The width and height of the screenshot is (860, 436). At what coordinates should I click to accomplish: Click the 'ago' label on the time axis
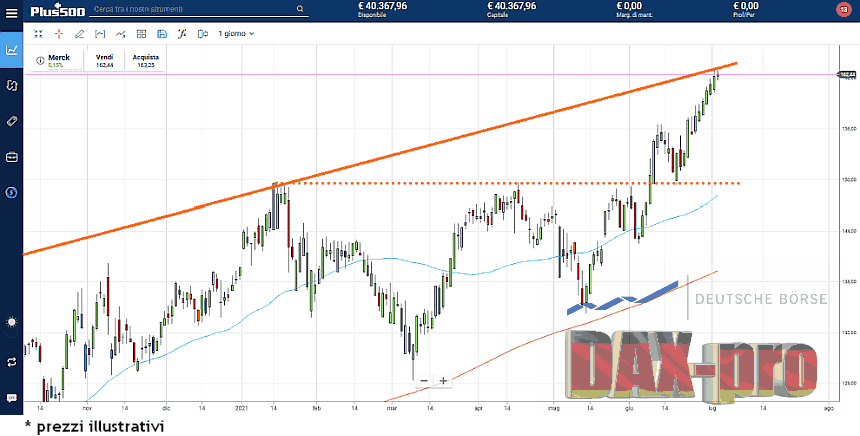829,409
